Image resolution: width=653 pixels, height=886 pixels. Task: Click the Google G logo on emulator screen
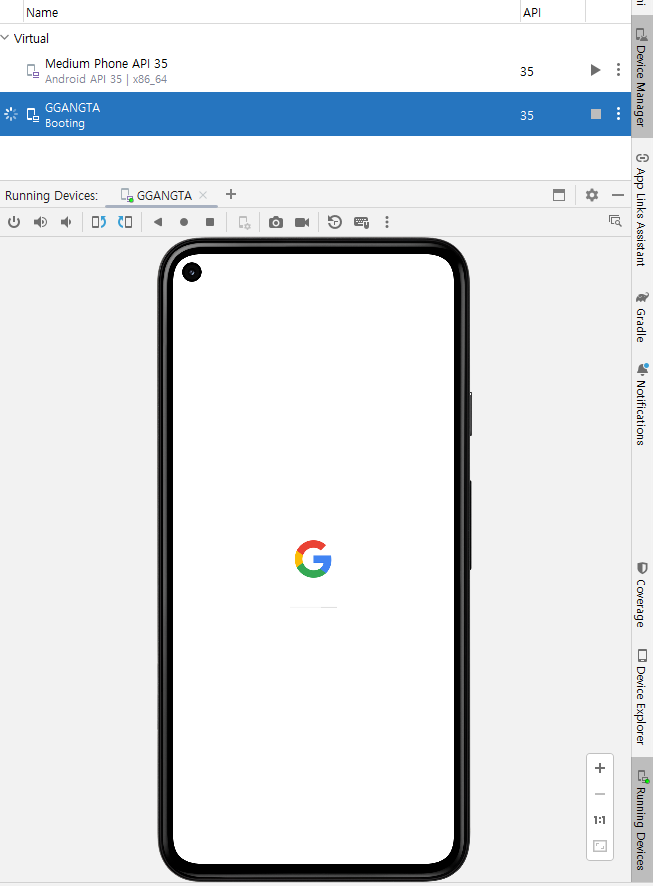click(313, 559)
